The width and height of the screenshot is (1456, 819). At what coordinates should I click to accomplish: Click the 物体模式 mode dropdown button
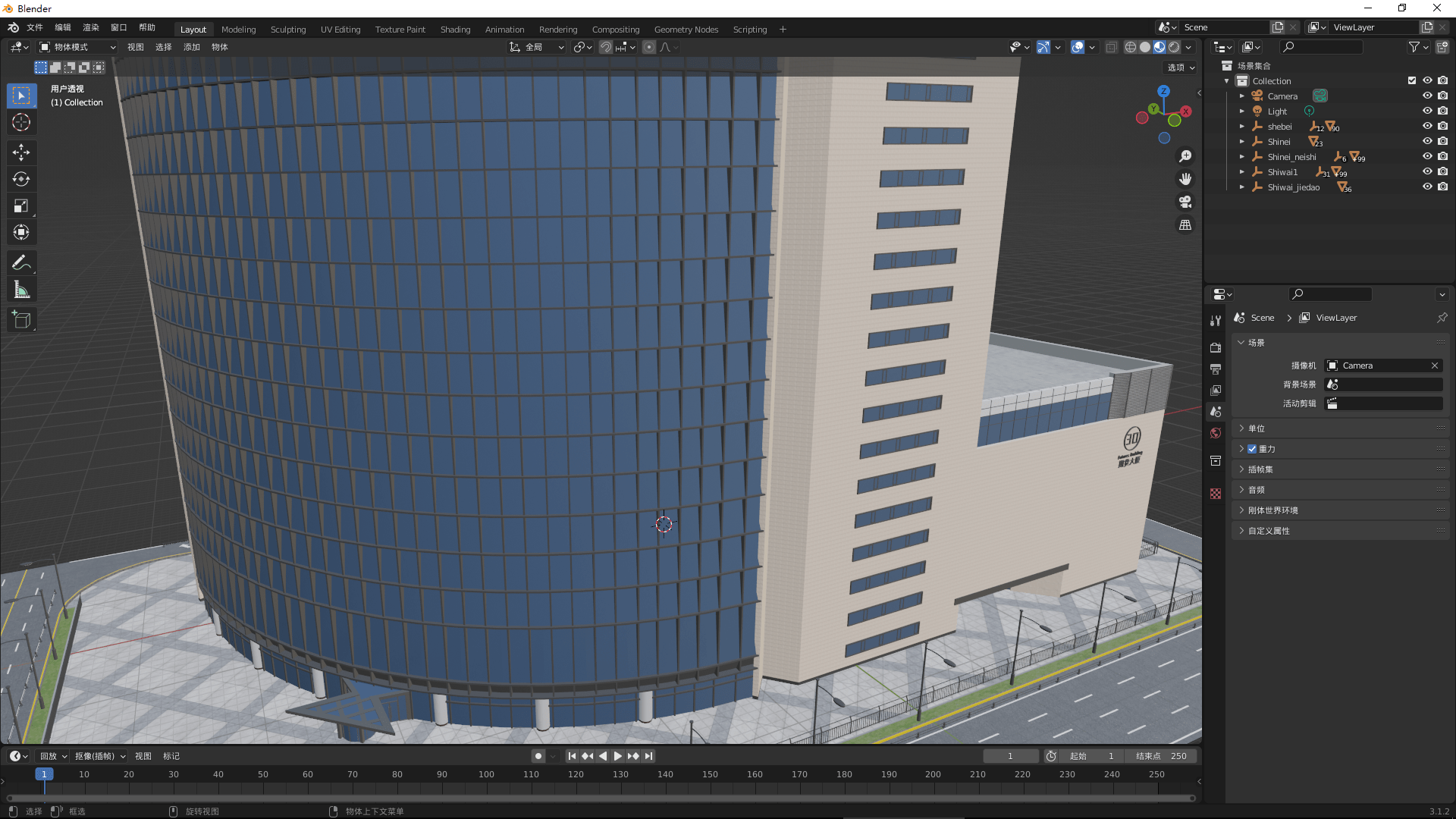pos(74,47)
